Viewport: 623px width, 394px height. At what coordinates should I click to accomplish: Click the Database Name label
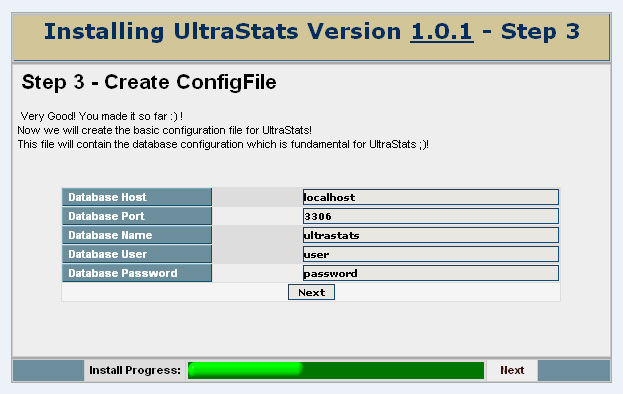tap(137, 235)
